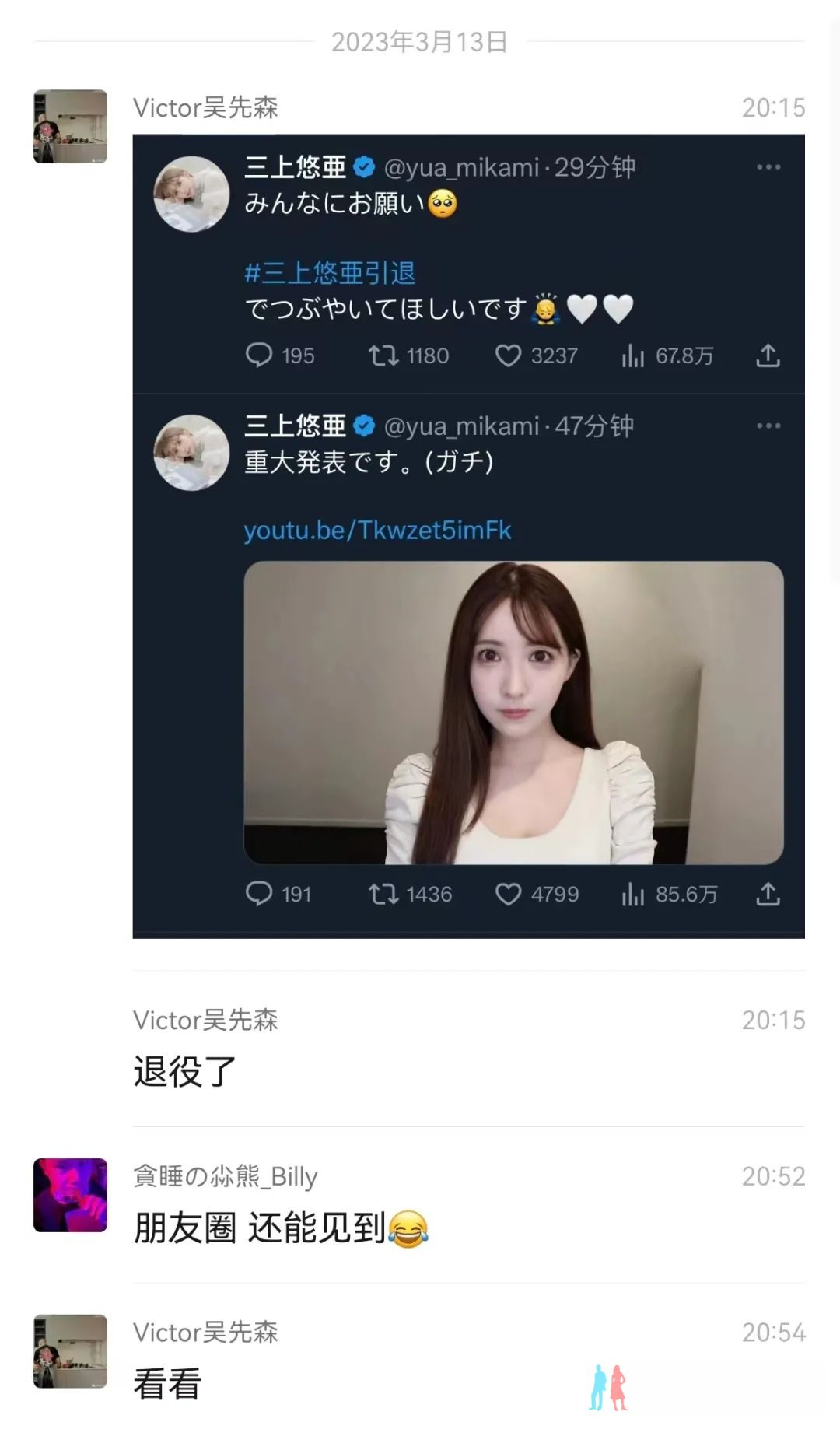The image size is (840, 1429).
Task: Tap share icon on the second tweet
Action: pos(768,894)
